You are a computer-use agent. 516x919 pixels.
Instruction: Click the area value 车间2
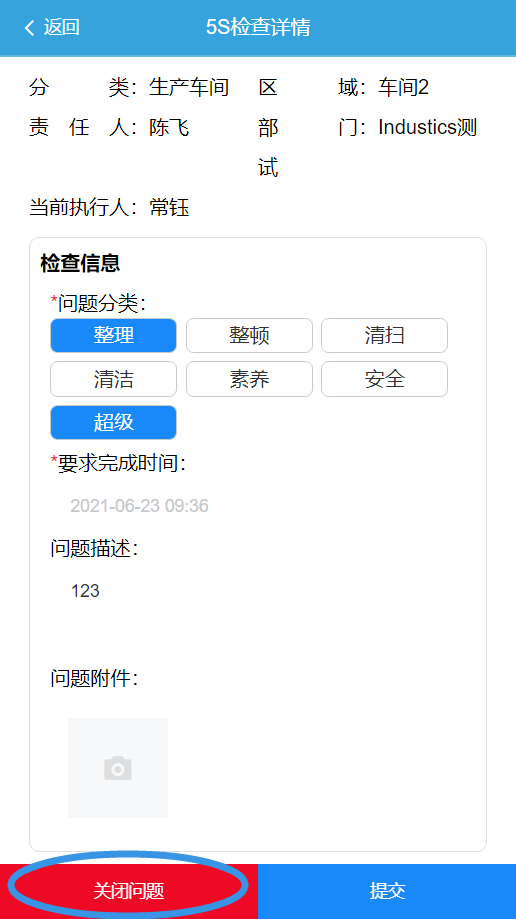click(403, 88)
